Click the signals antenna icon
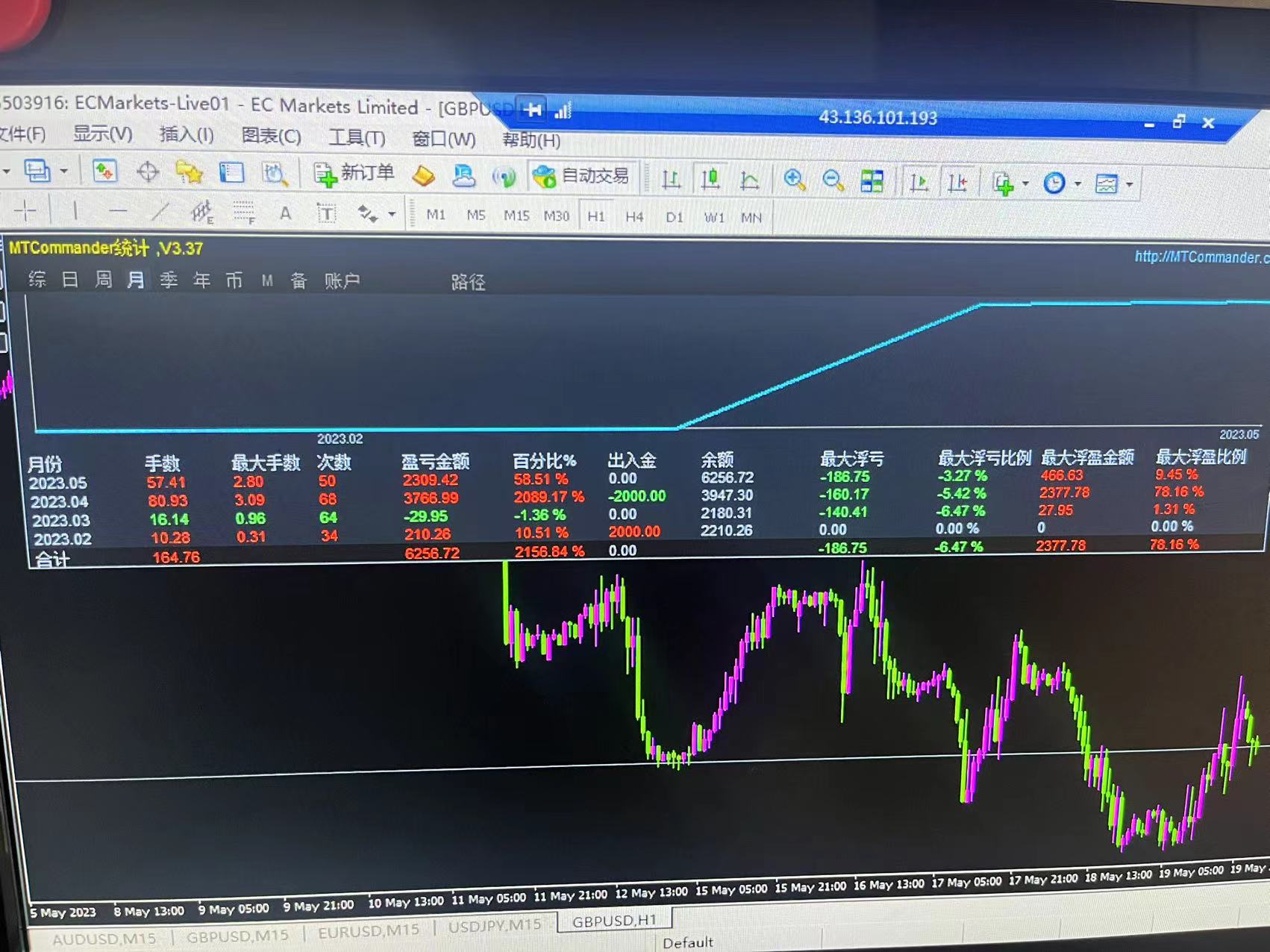The image size is (1270, 952). (504, 177)
